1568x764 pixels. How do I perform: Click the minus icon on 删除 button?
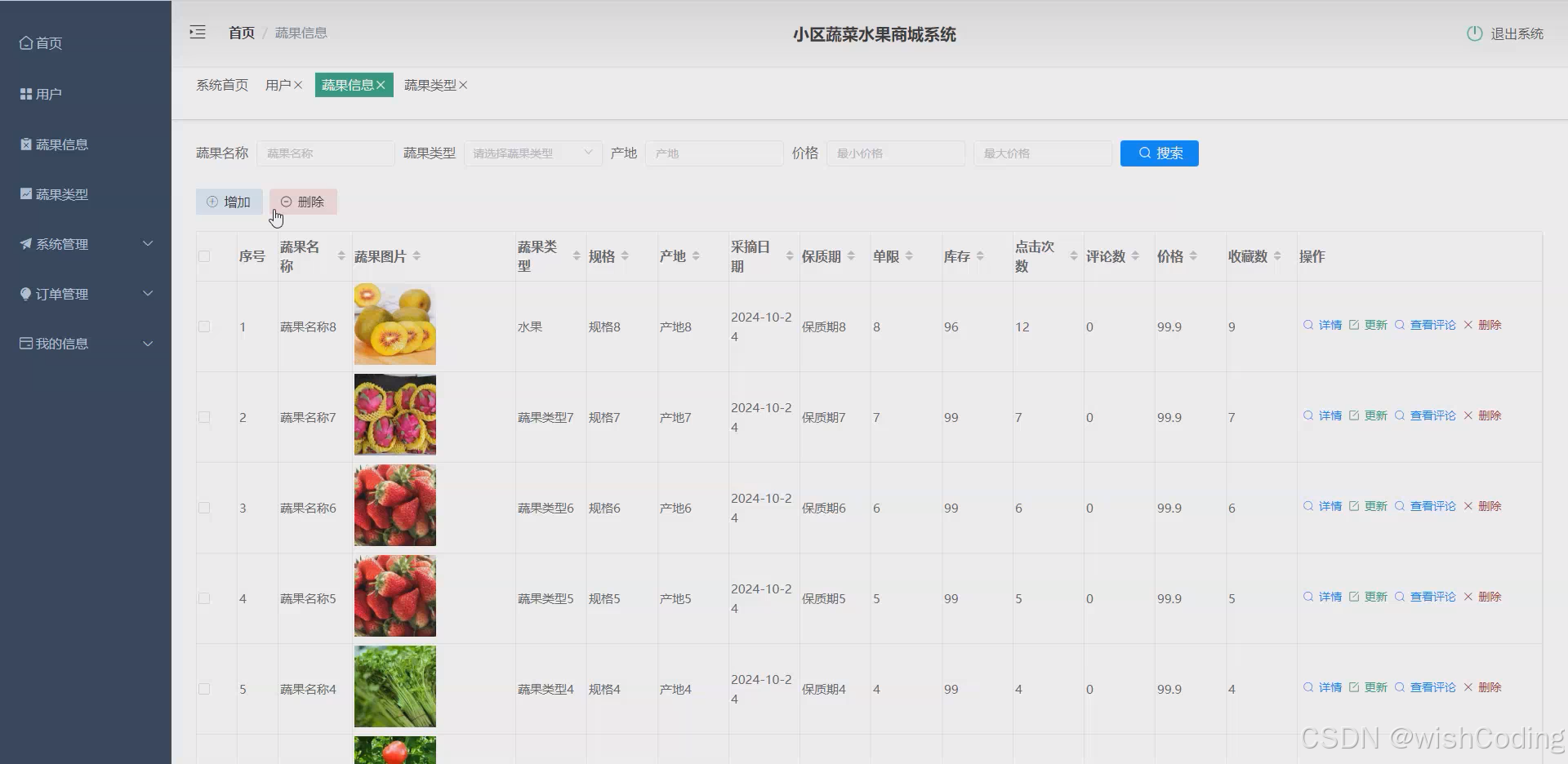pos(286,202)
